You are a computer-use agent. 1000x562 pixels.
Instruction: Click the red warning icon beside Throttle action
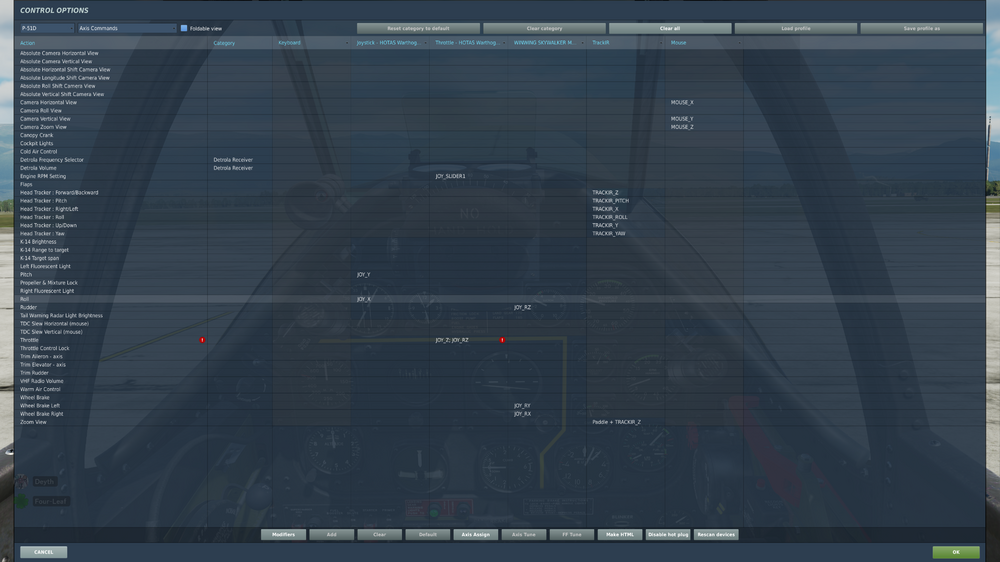(202, 340)
